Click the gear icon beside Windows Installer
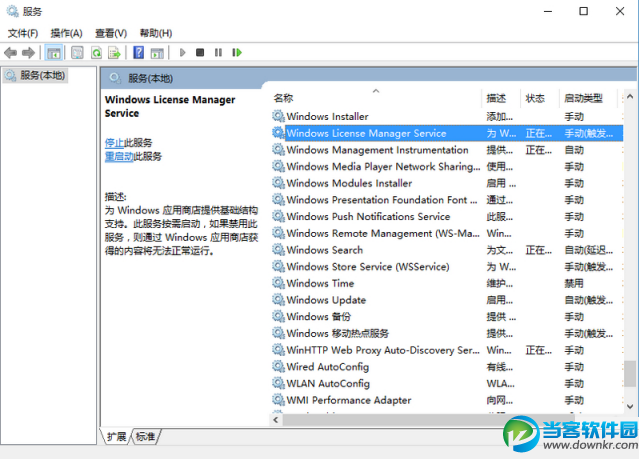 point(278,116)
